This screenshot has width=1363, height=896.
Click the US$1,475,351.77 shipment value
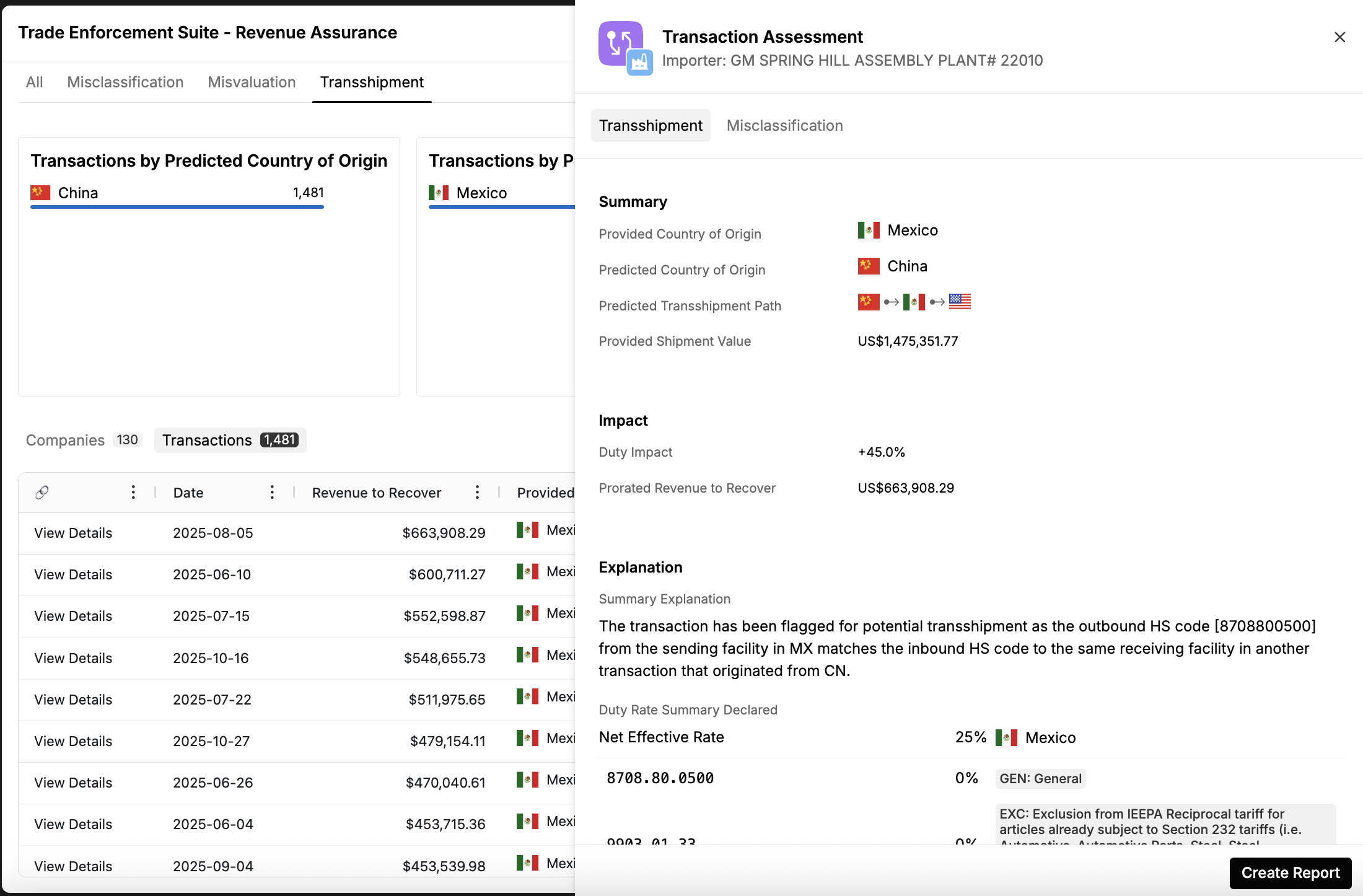click(x=908, y=341)
